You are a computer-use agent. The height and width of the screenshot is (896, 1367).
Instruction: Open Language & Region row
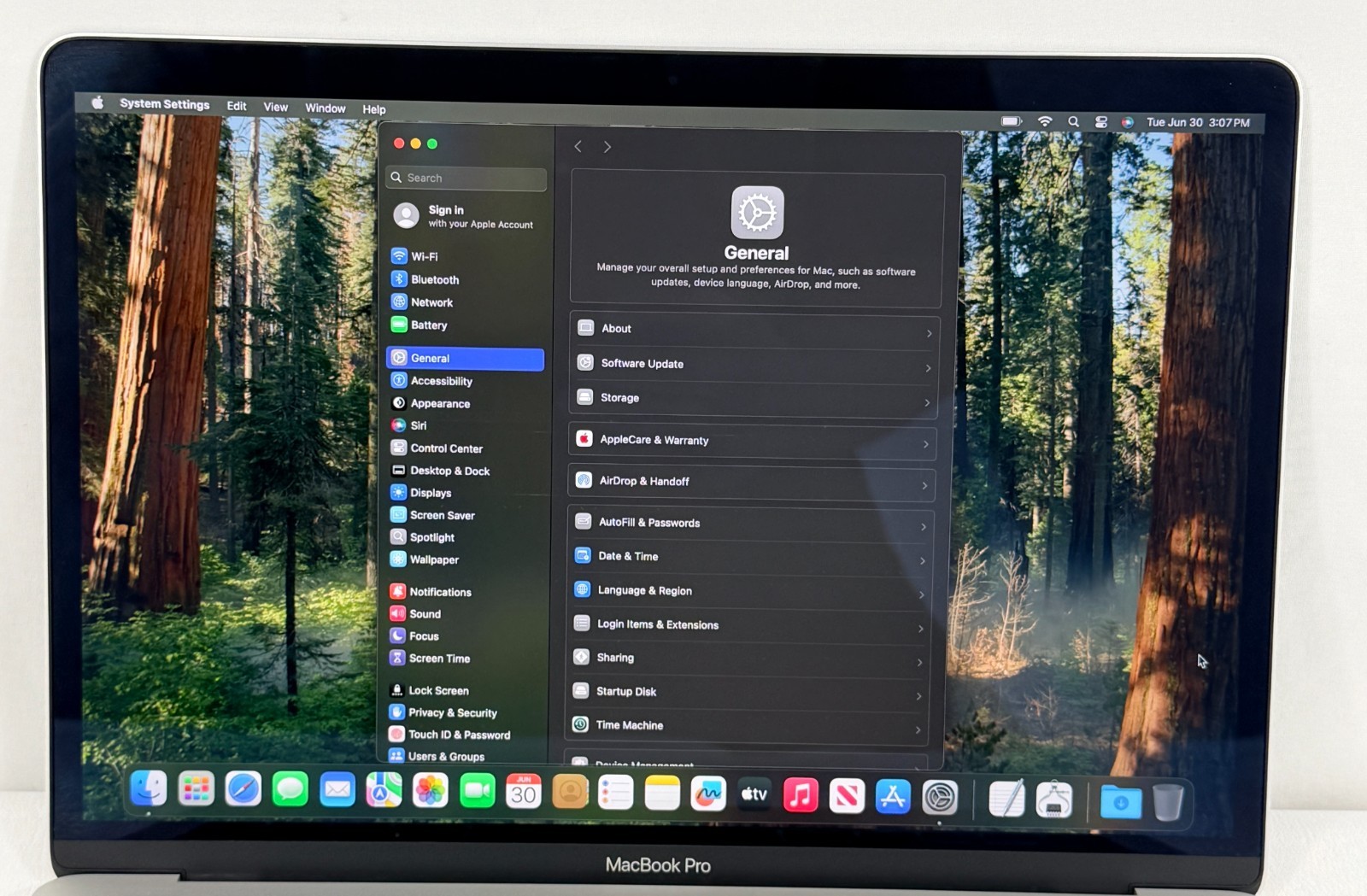point(748,591)
